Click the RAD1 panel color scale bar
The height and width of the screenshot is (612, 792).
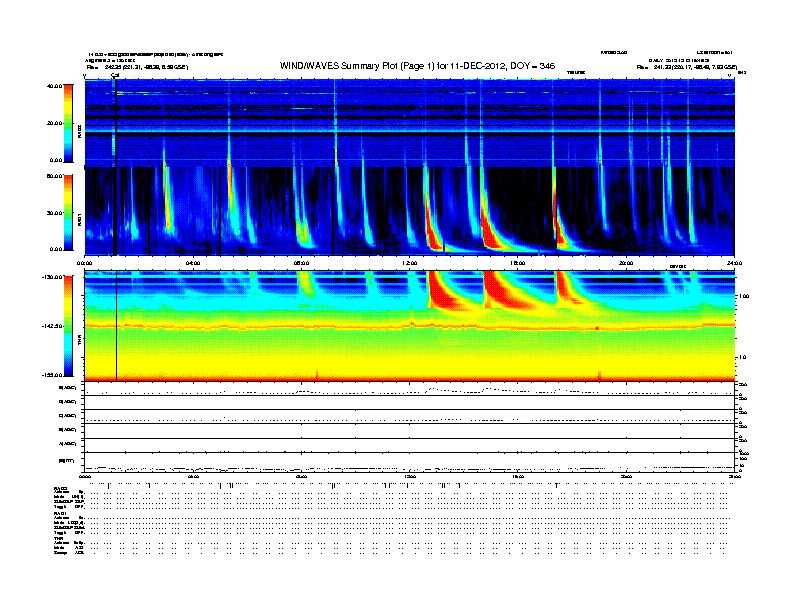(x=68, y=213)
